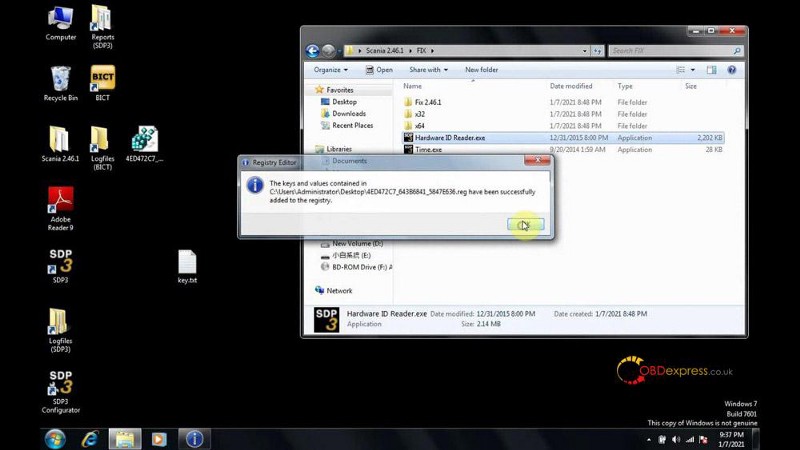This screenshot has width=800, height=450.
Task: Click the Windows Explorer taskbar button
Action: pyautogui.click(x=124, y=439)
